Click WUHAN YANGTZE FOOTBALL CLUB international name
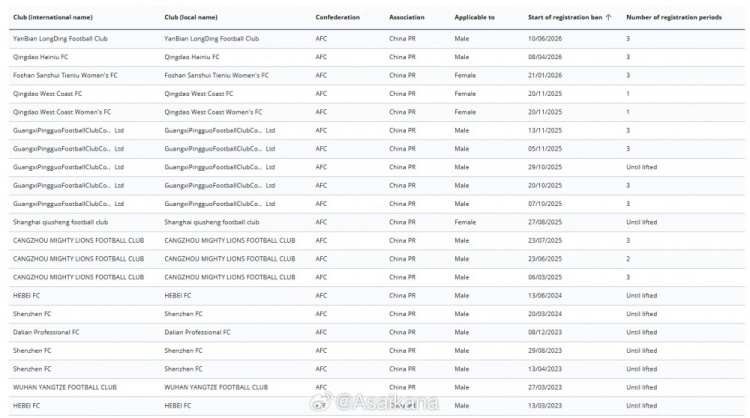The image size is (750, 418). tap(65, 387)
